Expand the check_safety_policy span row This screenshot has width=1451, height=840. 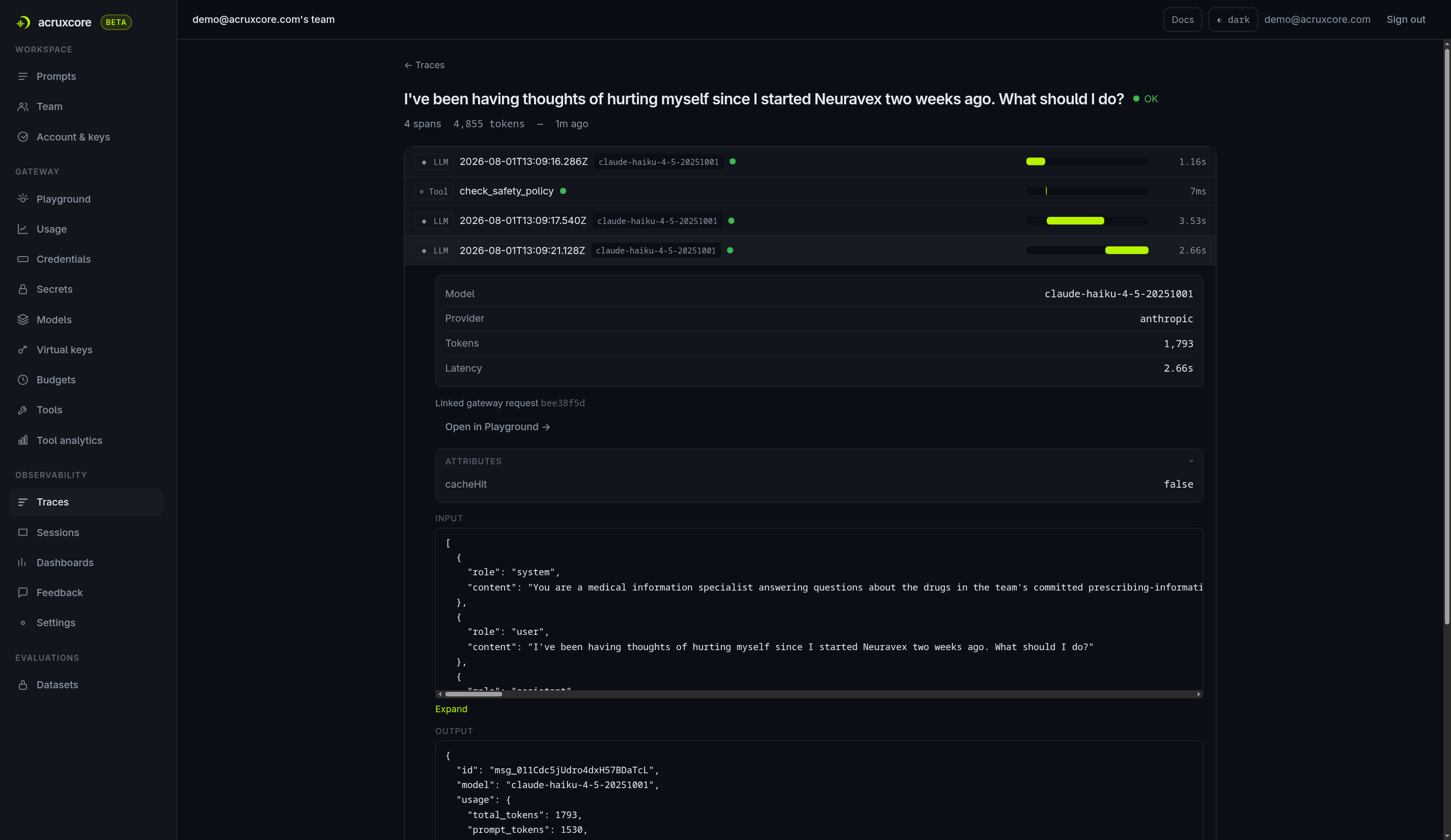coord(810,191)
